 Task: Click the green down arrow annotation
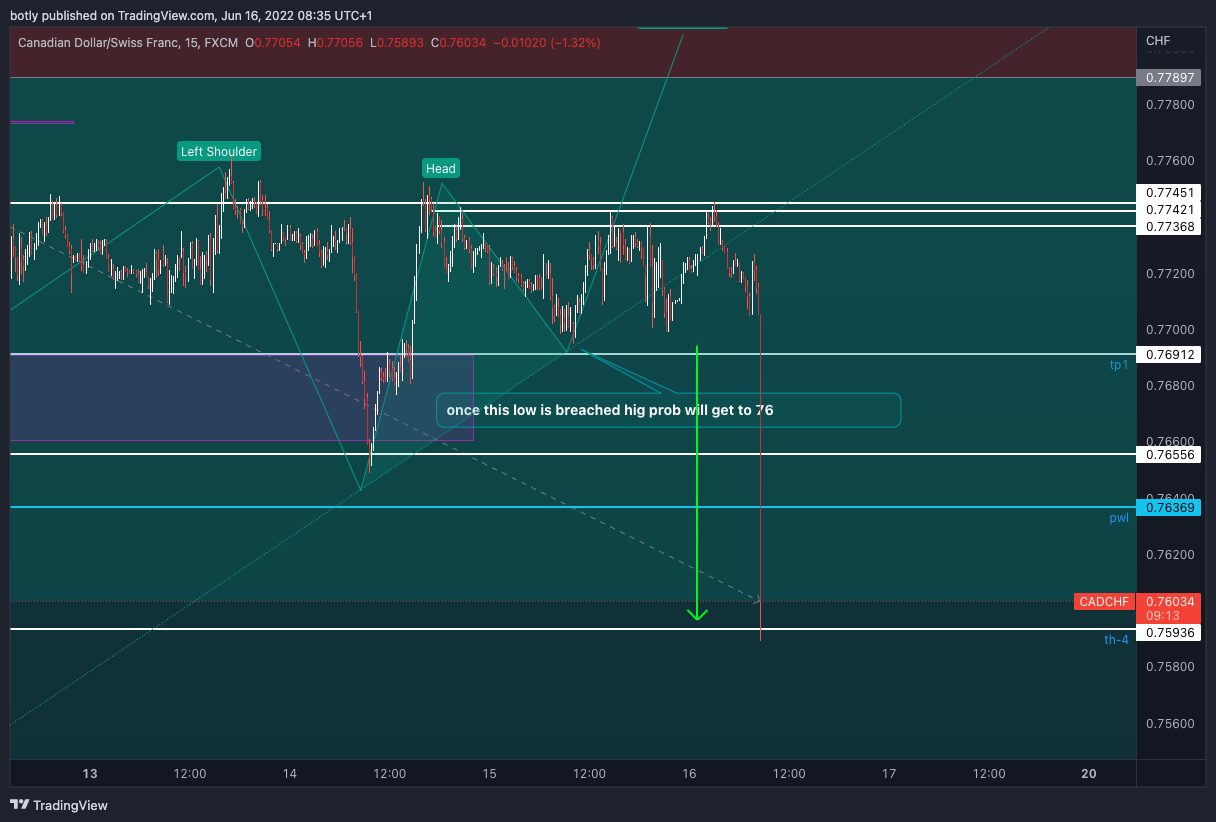point(697,483)
